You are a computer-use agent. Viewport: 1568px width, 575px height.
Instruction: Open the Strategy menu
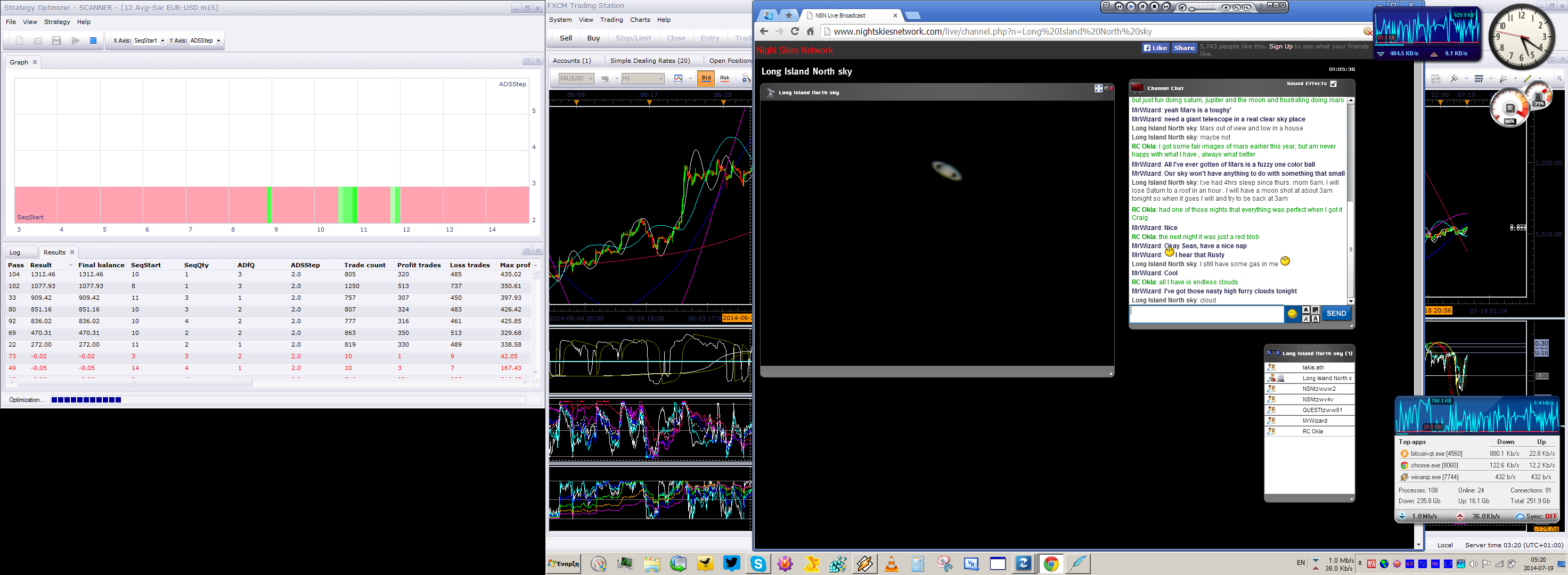[57, 22]
